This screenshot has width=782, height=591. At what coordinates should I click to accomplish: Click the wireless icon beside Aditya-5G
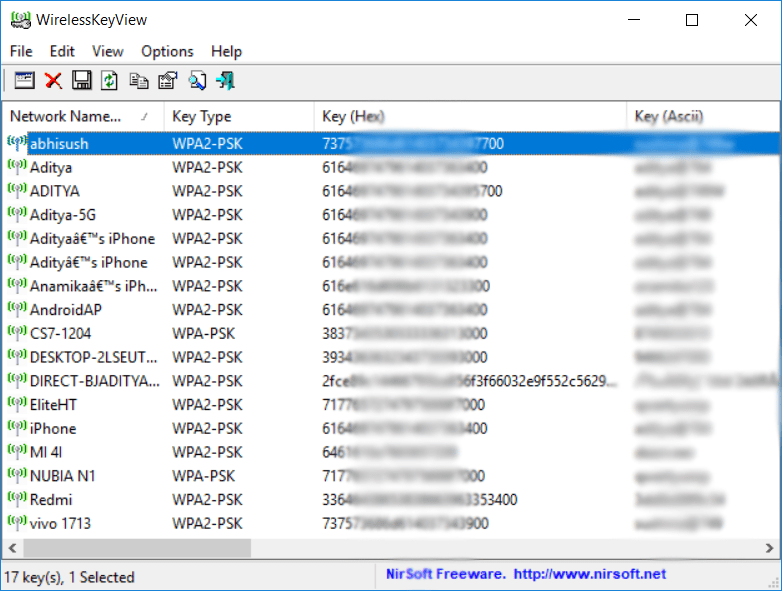click(17, 214)
